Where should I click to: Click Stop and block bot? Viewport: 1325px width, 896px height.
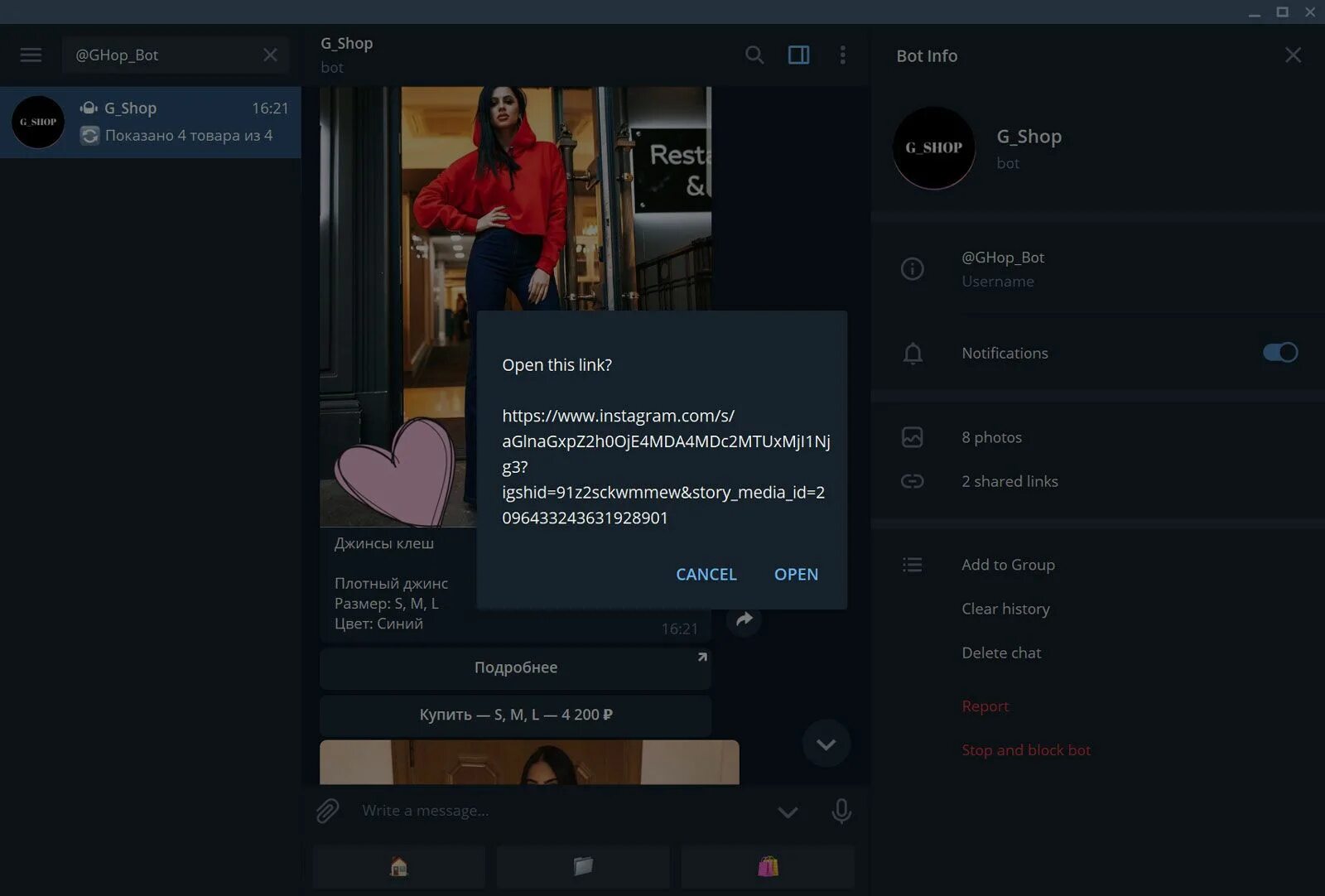click(x=1025, y=749)
